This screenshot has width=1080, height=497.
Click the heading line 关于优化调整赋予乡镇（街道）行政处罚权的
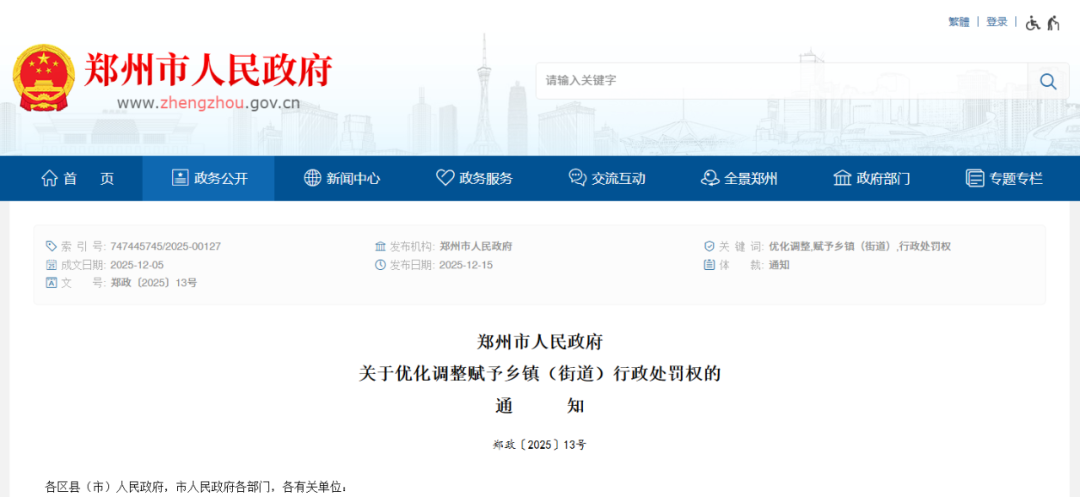[540, 374]
